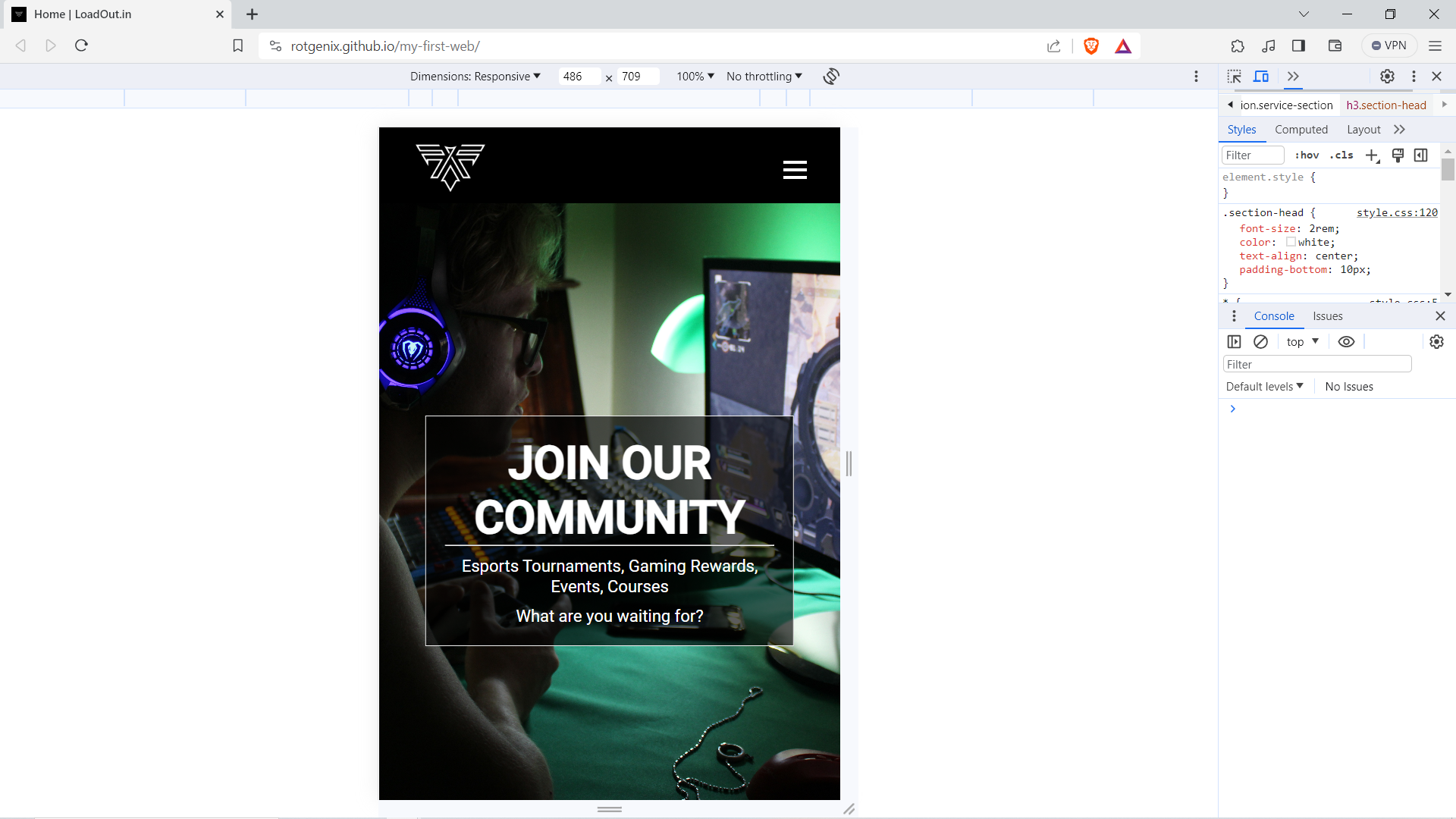Image resolution: width=1456 pixels, height=819 pixels.
Task: Open the music note playlist icon
Action: click(x=1269, y=46)
